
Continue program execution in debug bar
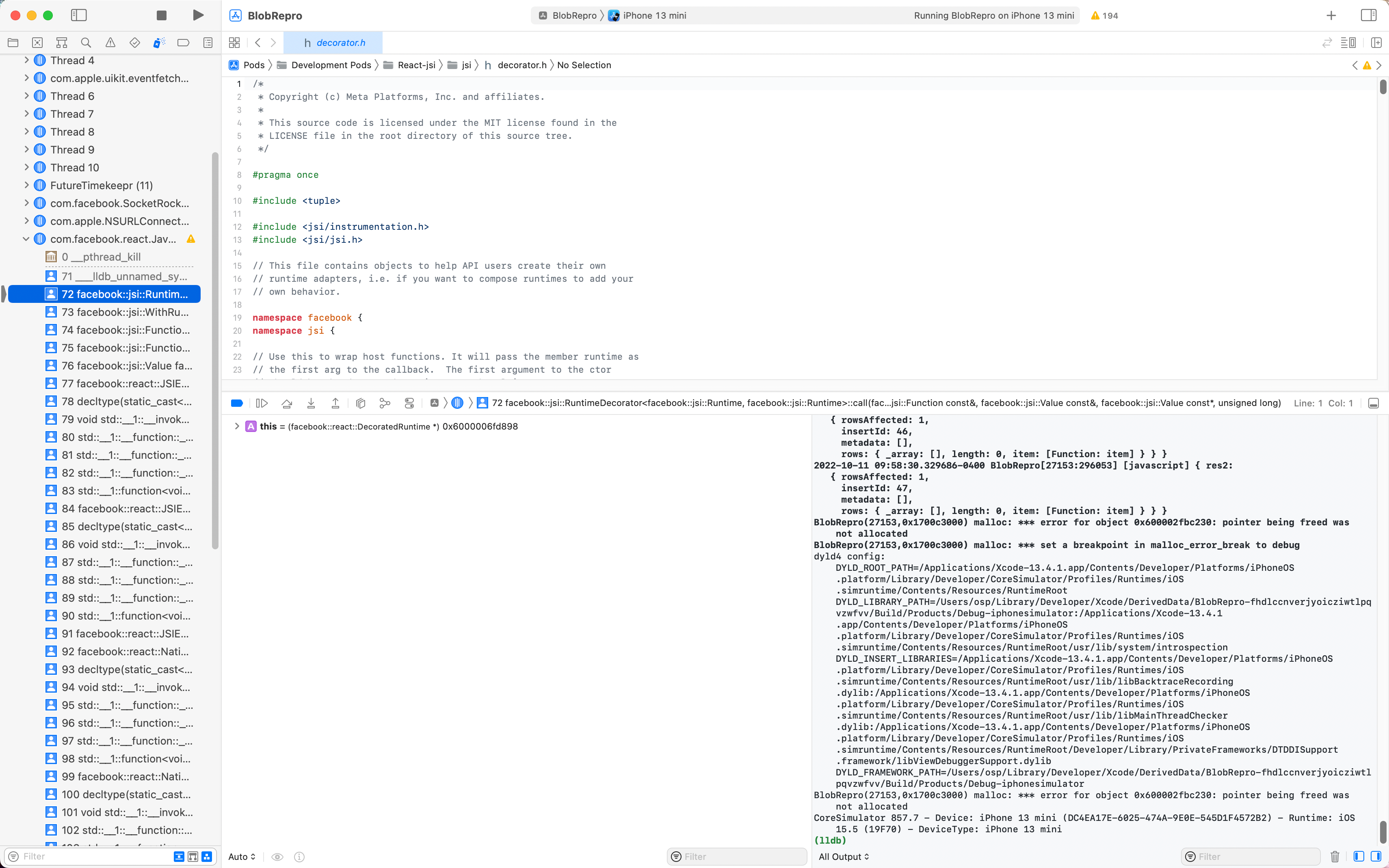[261, 403]
